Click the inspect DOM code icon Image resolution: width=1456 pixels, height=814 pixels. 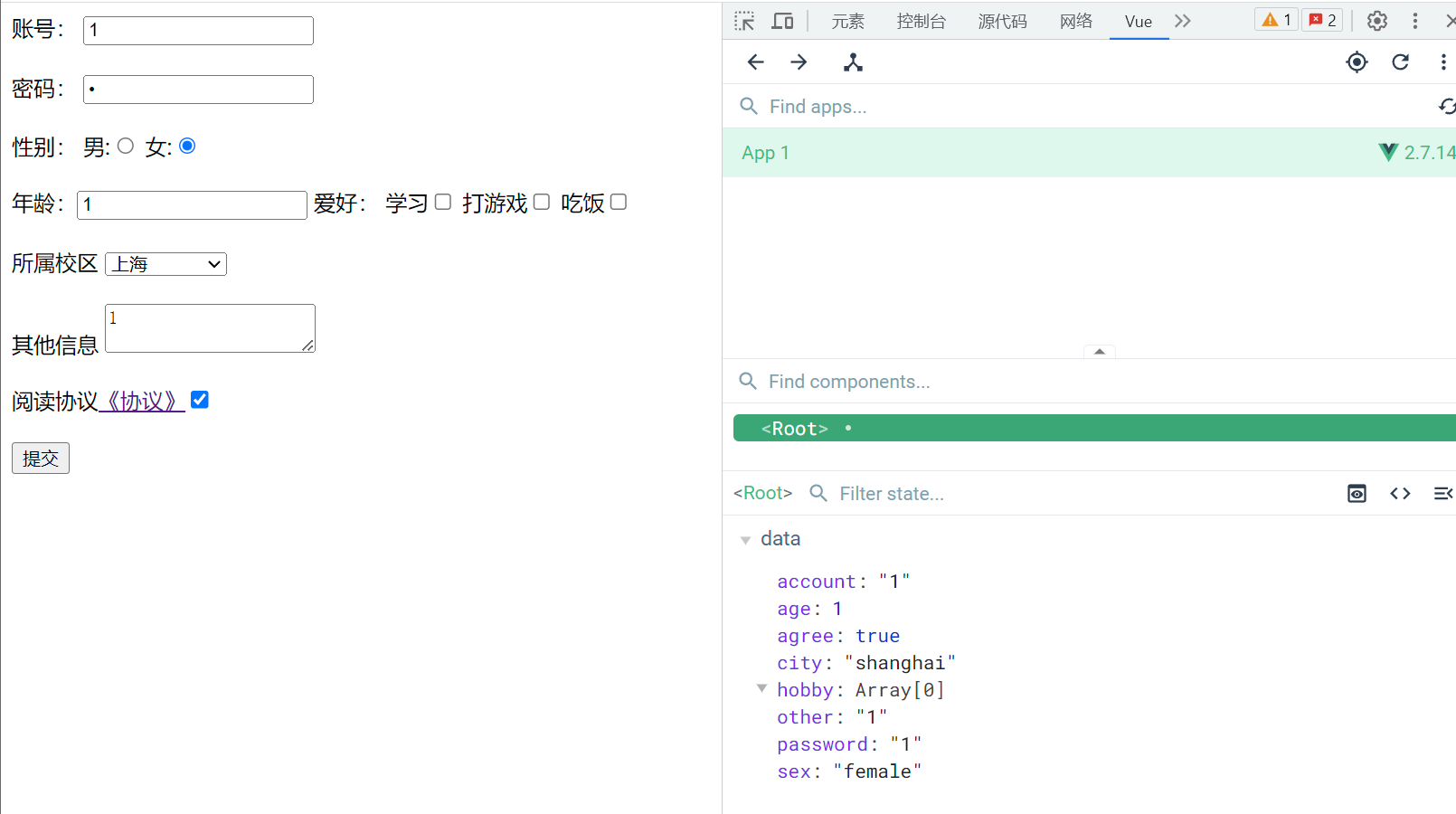(x=1400, y=493)
